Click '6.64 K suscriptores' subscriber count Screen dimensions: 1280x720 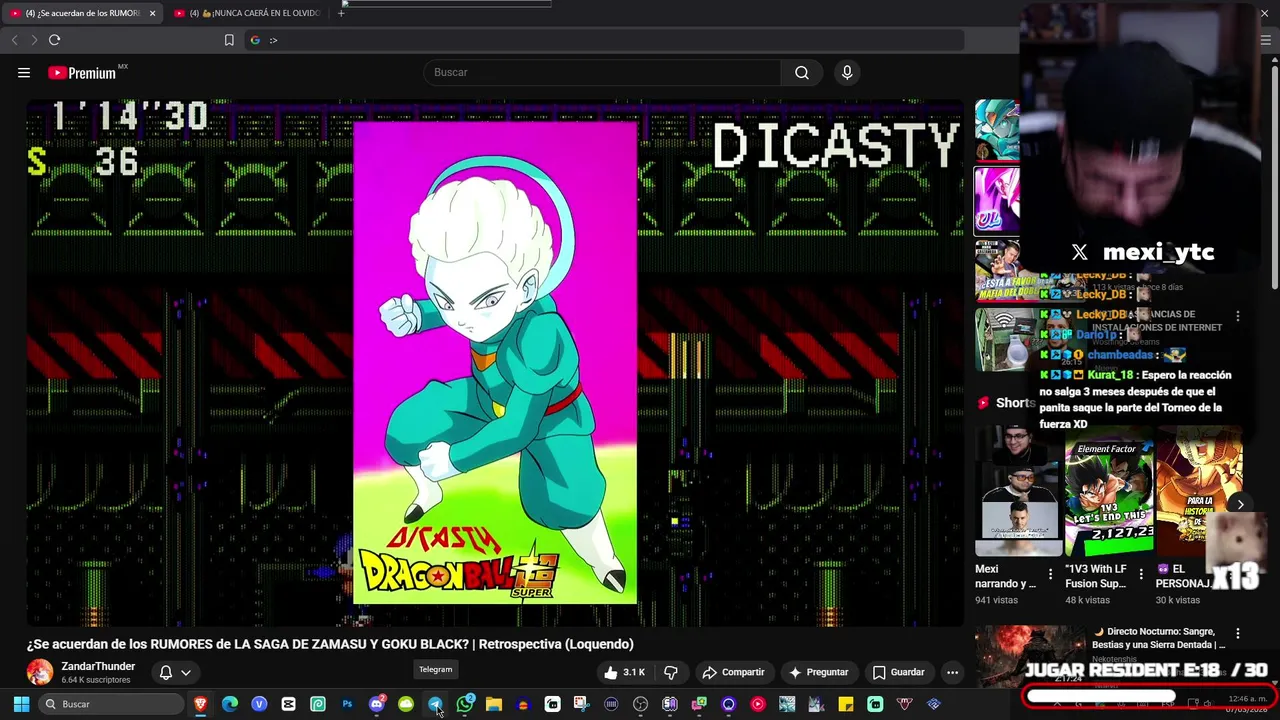pyautogui.click(x=96, y=680)
